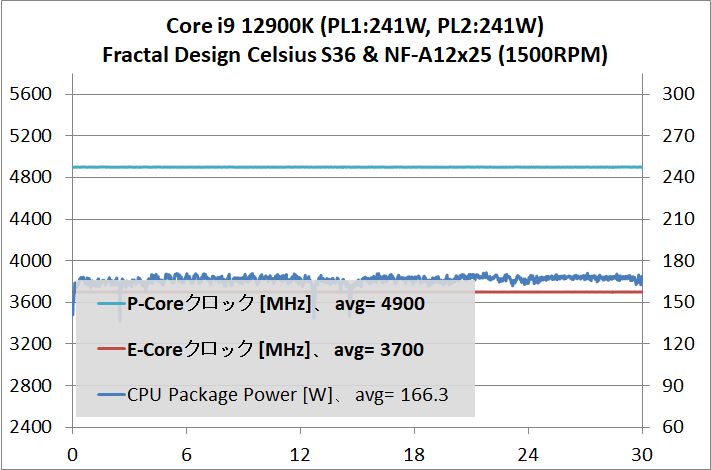Click left axis label 5600
Screen dimensions: 711x470
31,94
